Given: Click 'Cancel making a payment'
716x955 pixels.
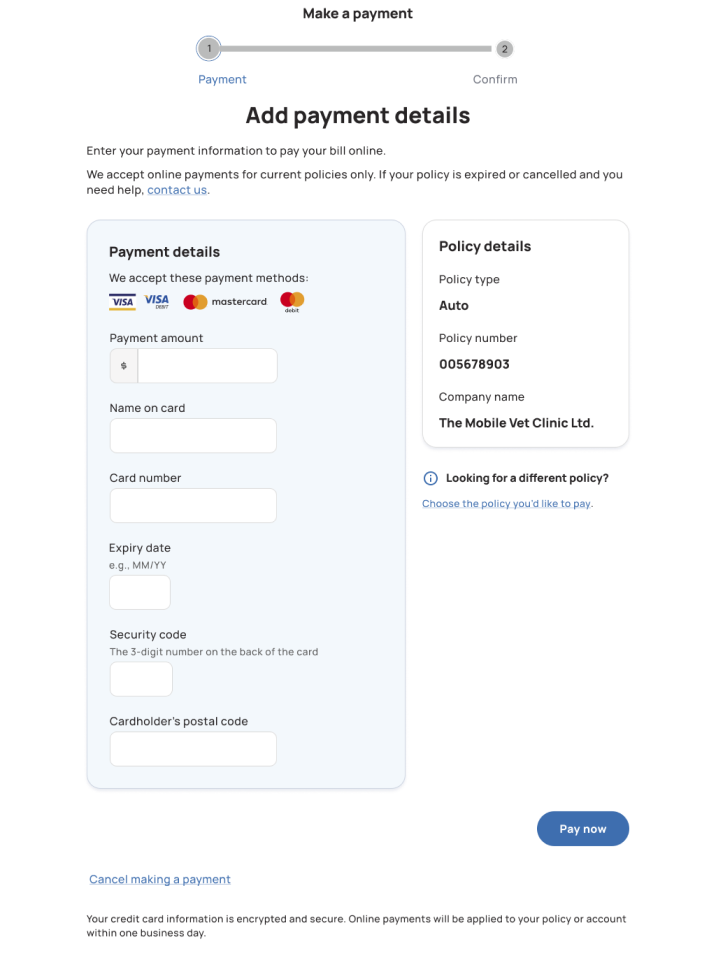Looking at the screenshot, I should [x=159, y=879].
